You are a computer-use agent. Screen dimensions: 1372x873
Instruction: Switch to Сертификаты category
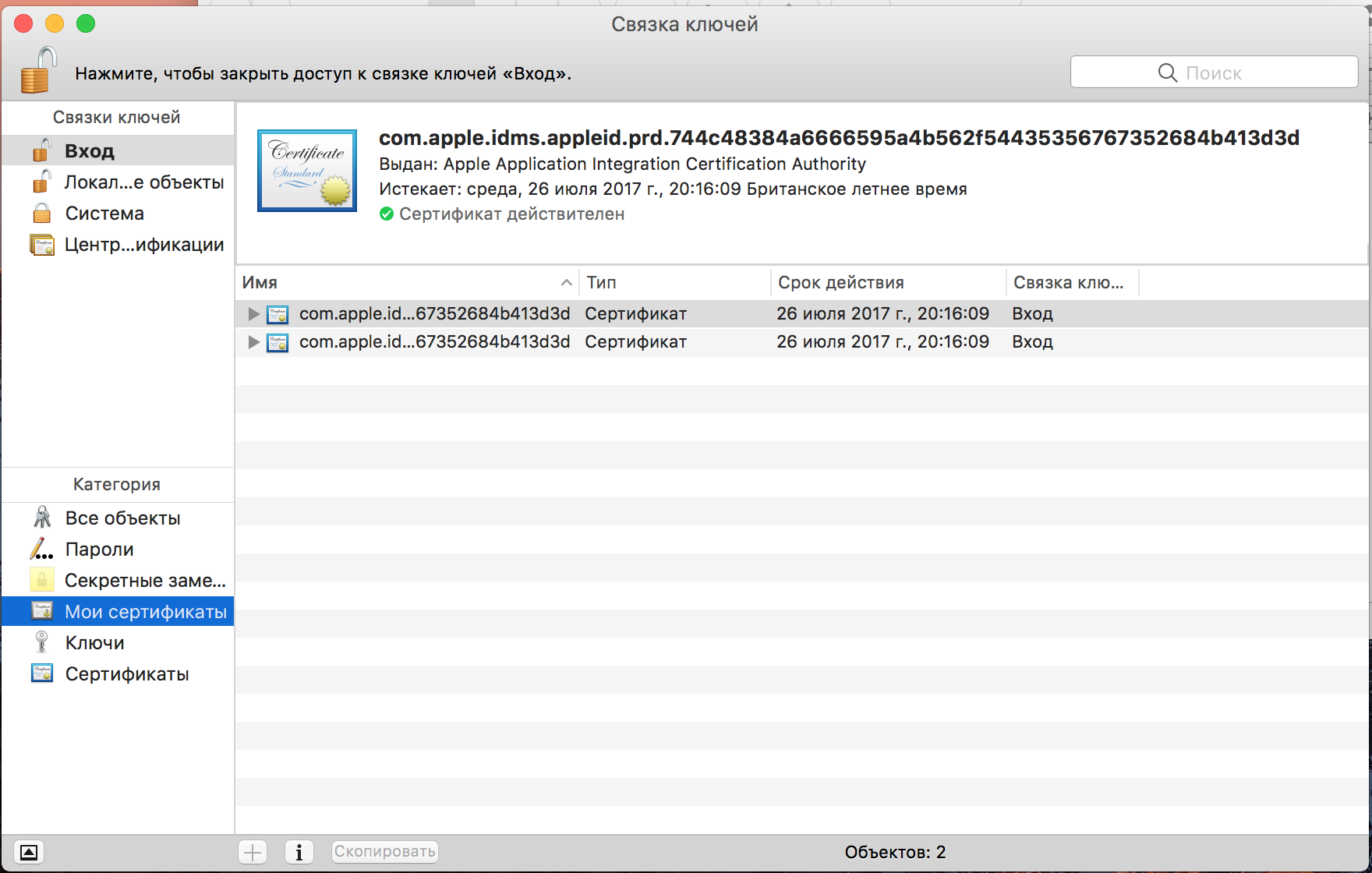(x=126, y=674)
